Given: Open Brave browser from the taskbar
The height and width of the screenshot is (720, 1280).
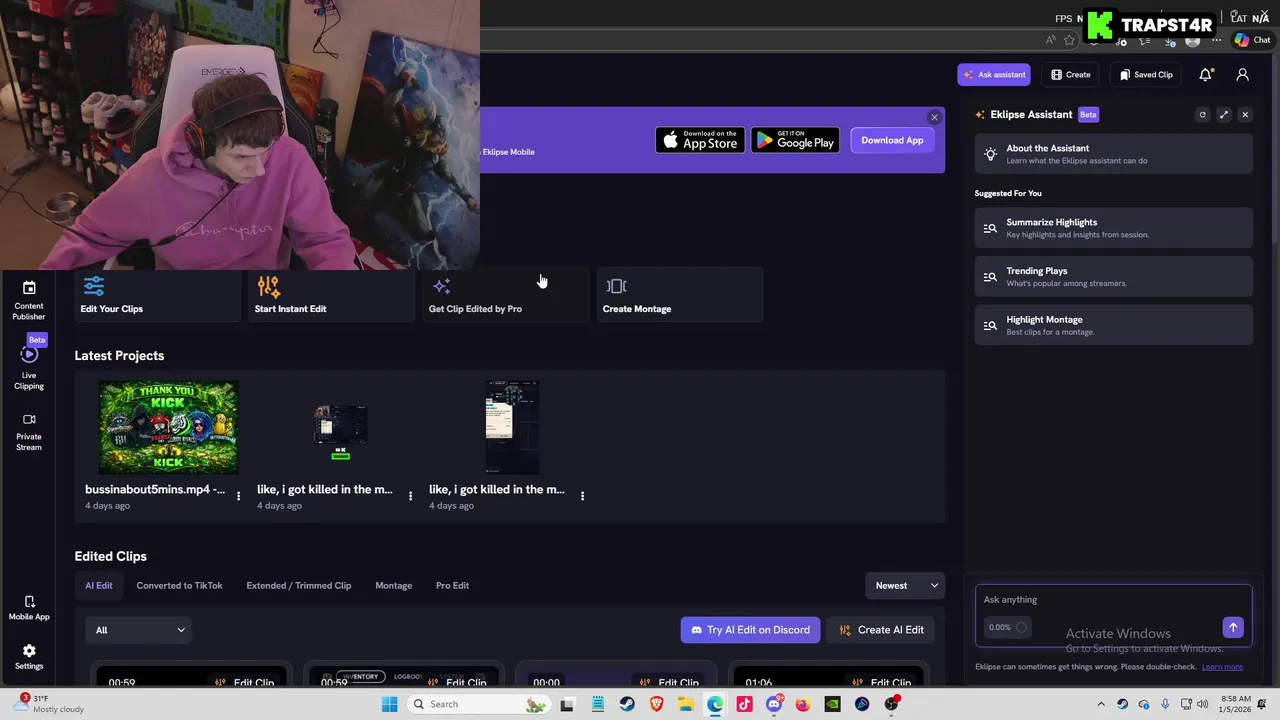Looking at the screenshot, I should click(656, 704).
